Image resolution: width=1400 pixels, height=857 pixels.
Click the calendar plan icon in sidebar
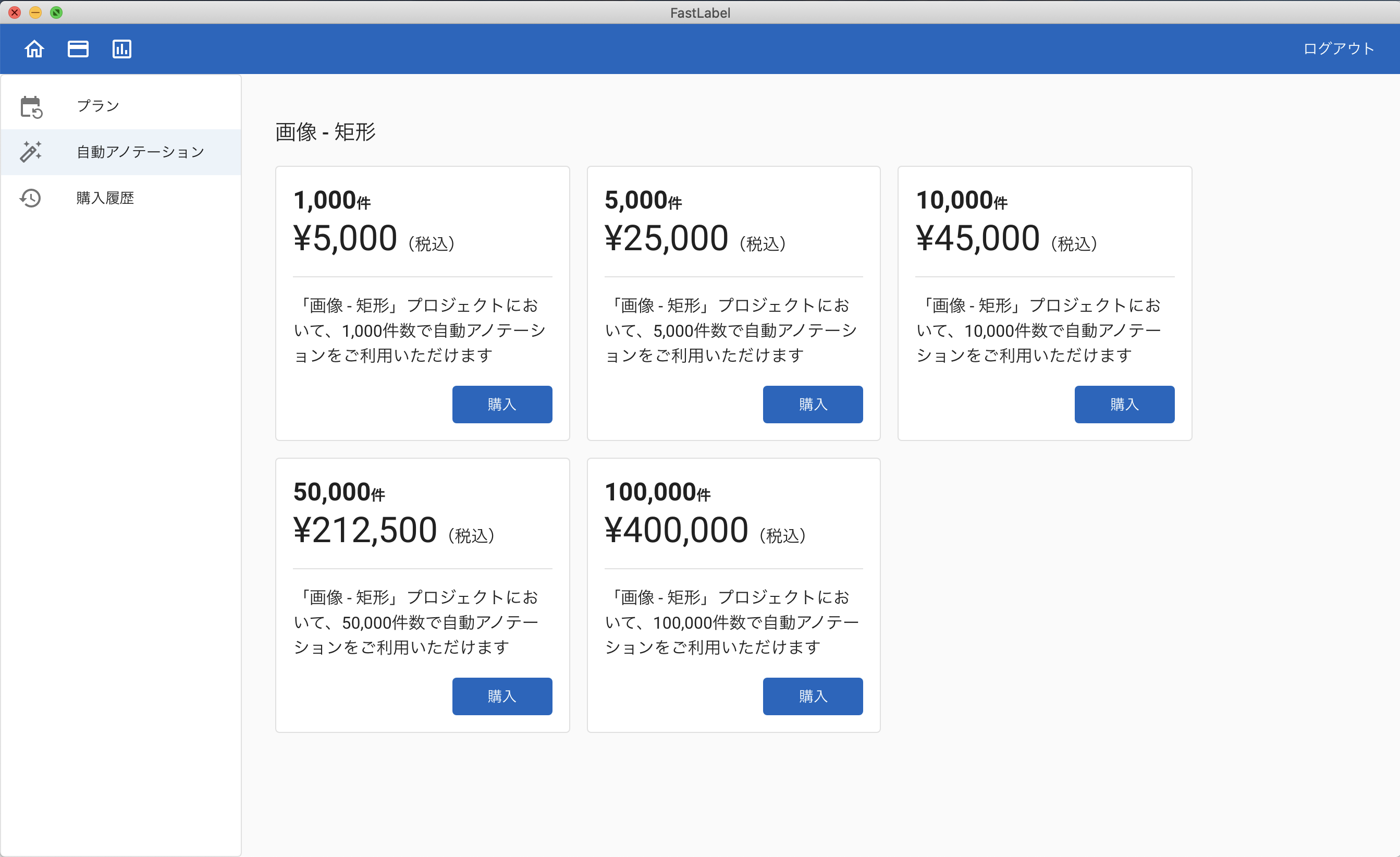coord(31,106)
